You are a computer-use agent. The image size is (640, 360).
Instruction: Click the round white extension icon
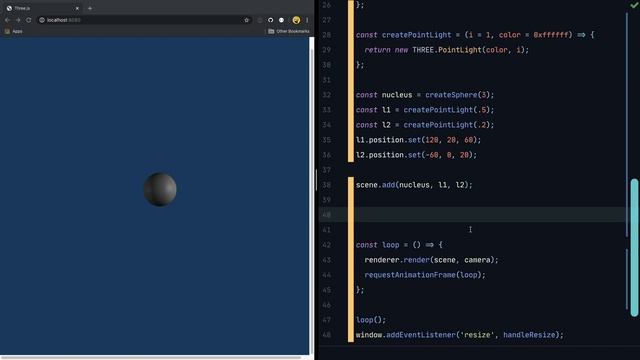(281, 20)
